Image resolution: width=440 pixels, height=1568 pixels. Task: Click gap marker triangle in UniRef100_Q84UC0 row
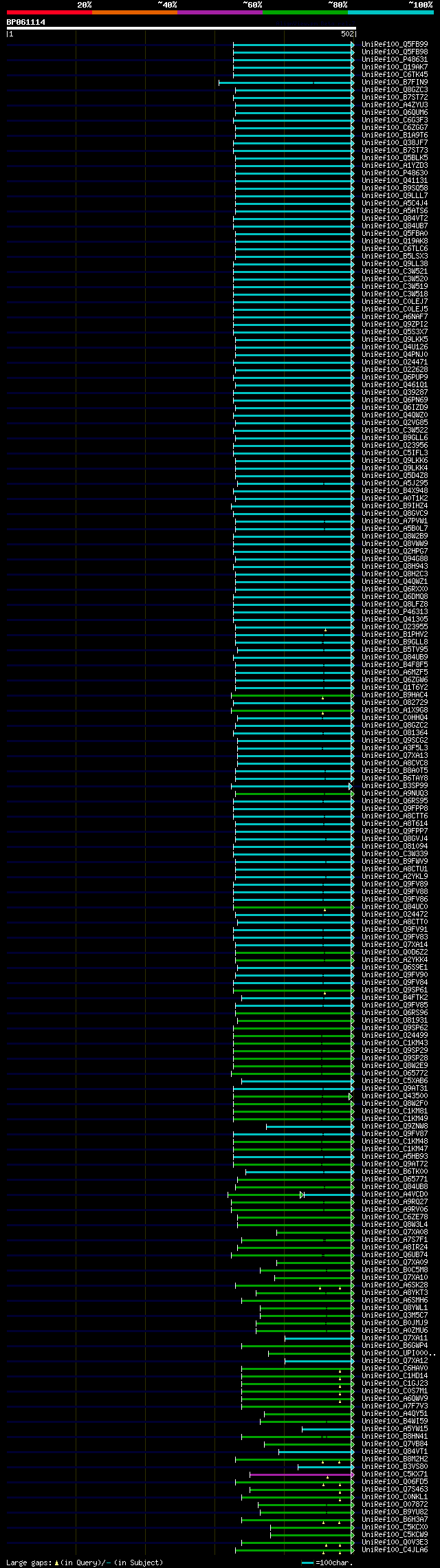[325, 909]
